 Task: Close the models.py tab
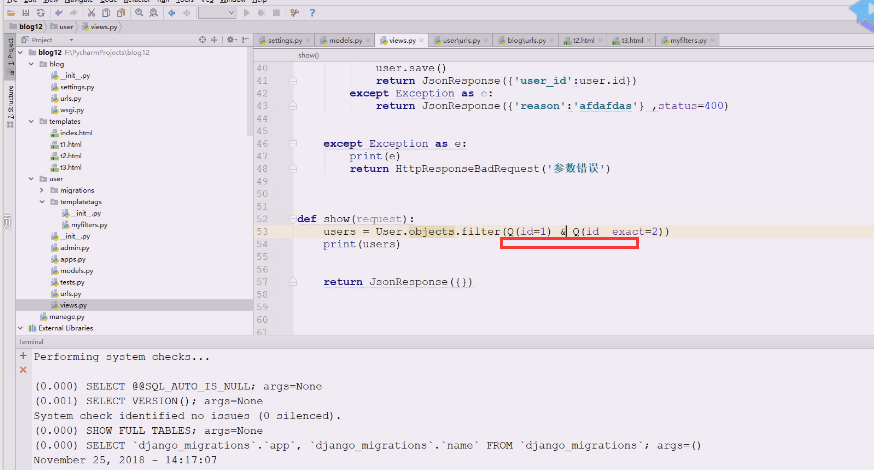pyautogui.click(x=368, y=40)
